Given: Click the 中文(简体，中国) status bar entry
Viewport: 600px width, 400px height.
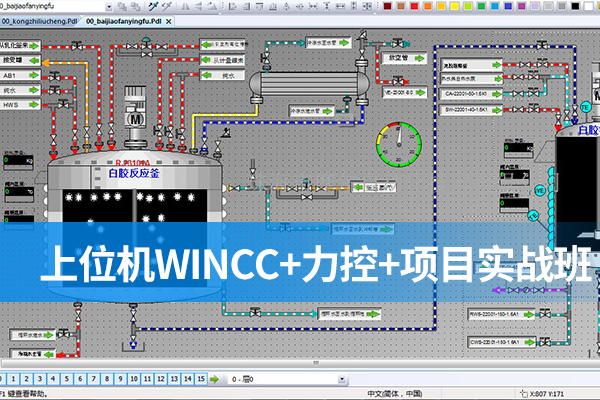Looking at the screenshot, I should [394, 393].
